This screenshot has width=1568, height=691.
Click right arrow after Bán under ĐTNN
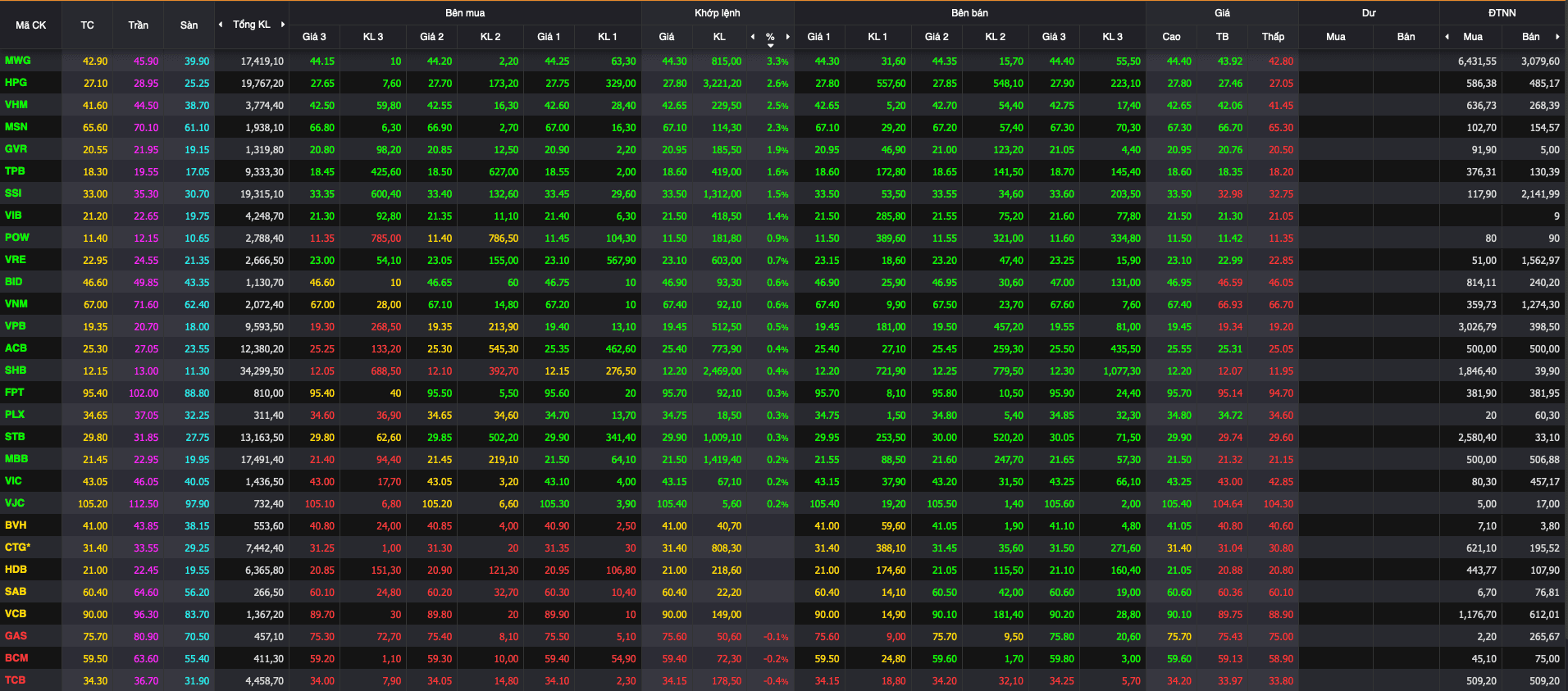pyautogui.click(x=1557, y=36)
